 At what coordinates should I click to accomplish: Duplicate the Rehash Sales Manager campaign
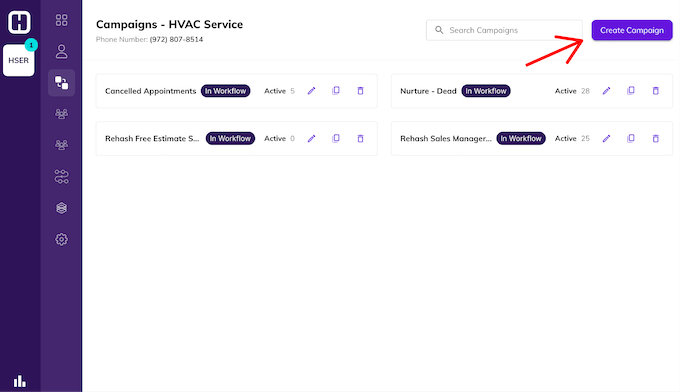tap(631, 138)
